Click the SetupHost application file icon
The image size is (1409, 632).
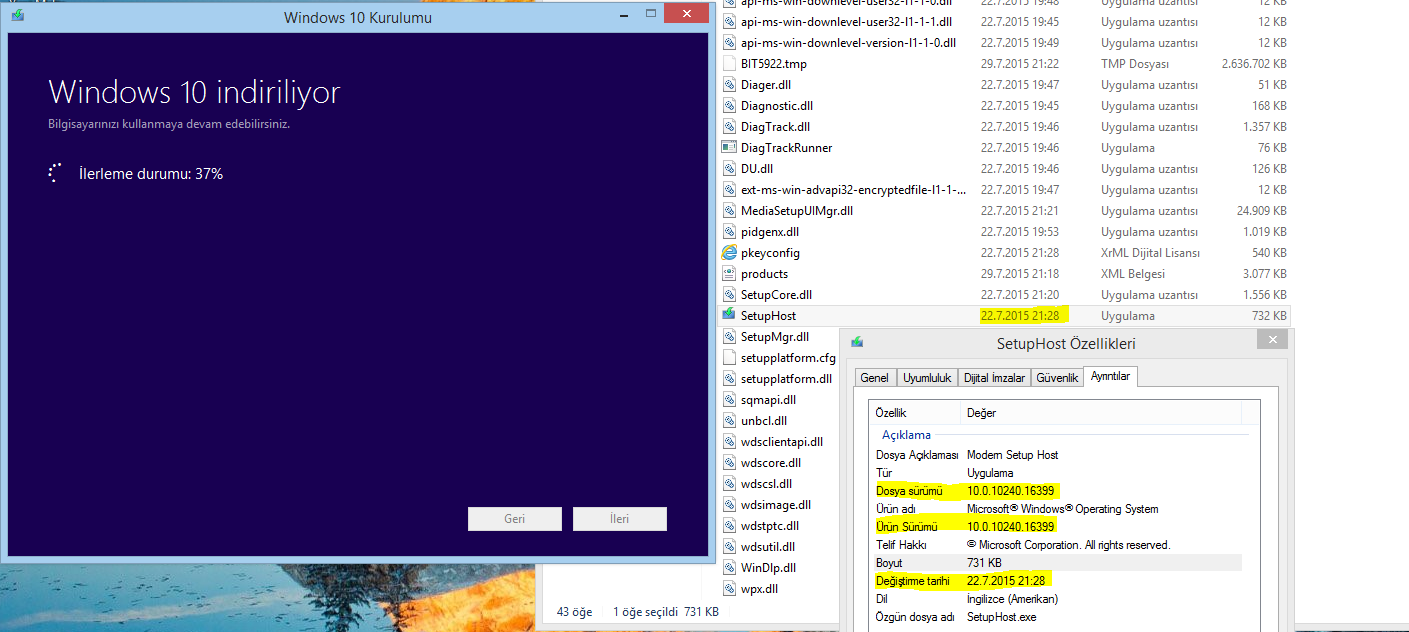[x=729, y=315]
